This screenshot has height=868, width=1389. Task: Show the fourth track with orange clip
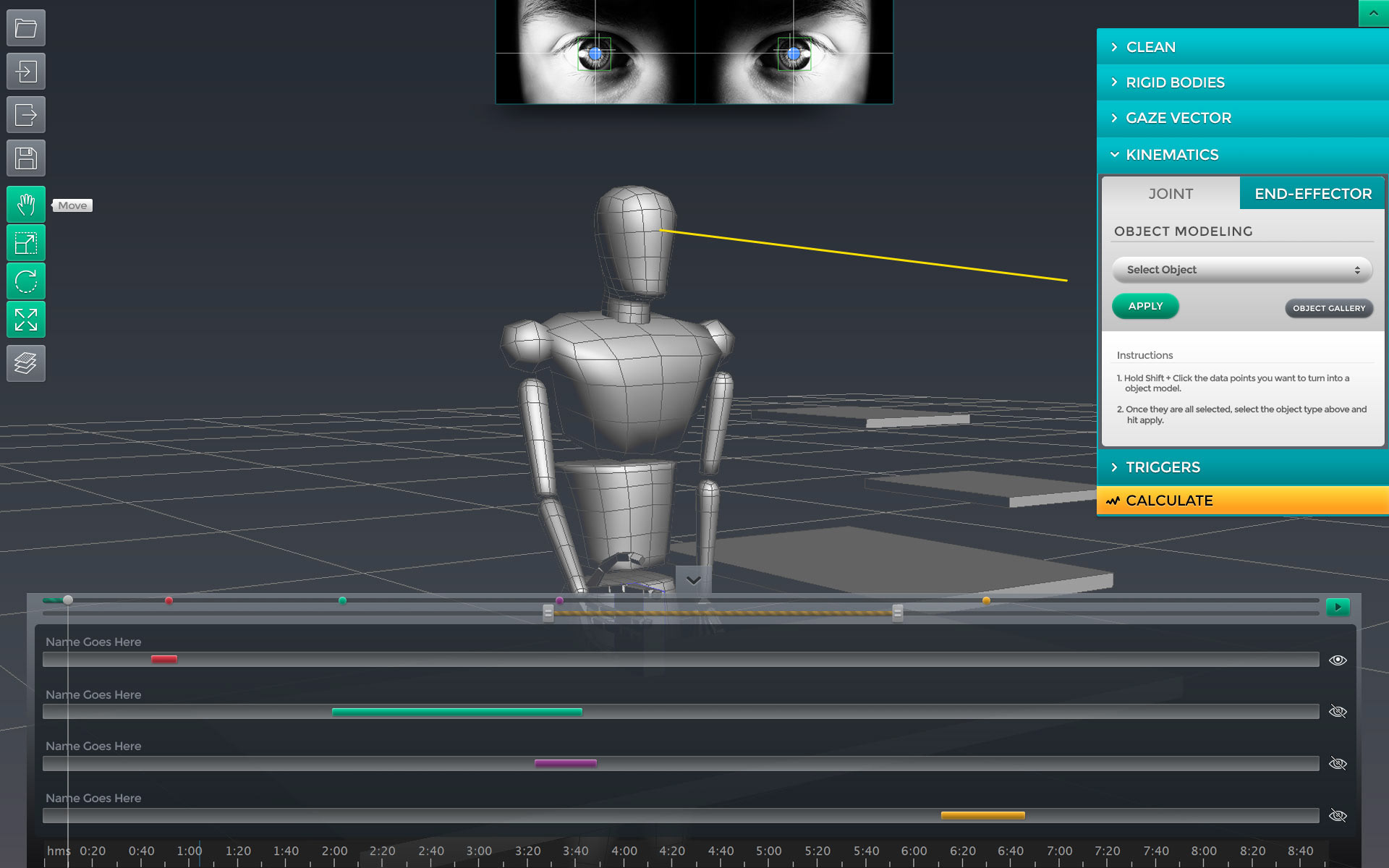pos(1338,816)
